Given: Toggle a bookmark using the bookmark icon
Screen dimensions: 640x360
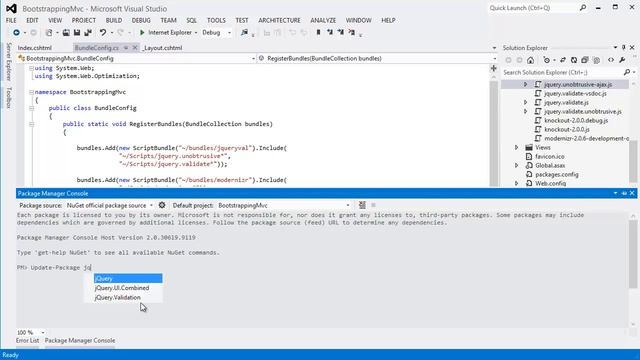Looking at the screenshot, I should coord(318,32).
